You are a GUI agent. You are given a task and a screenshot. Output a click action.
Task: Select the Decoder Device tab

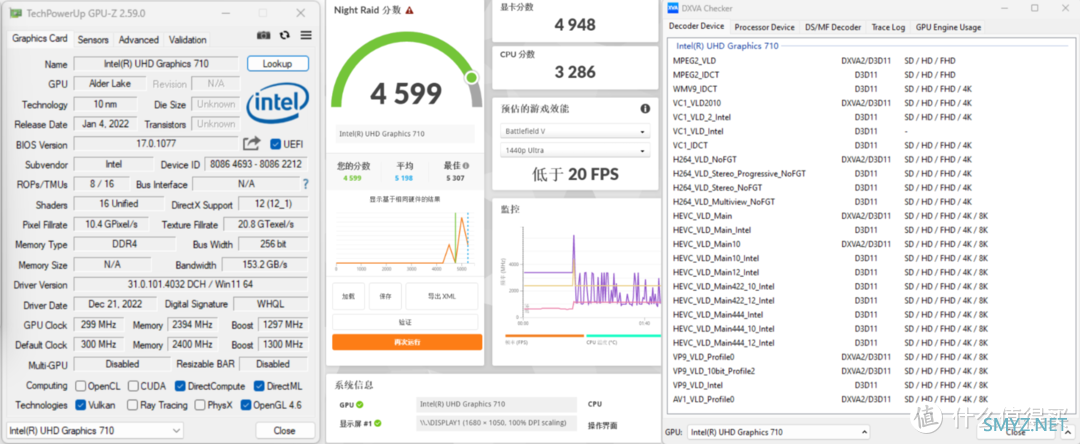(697, 26)
